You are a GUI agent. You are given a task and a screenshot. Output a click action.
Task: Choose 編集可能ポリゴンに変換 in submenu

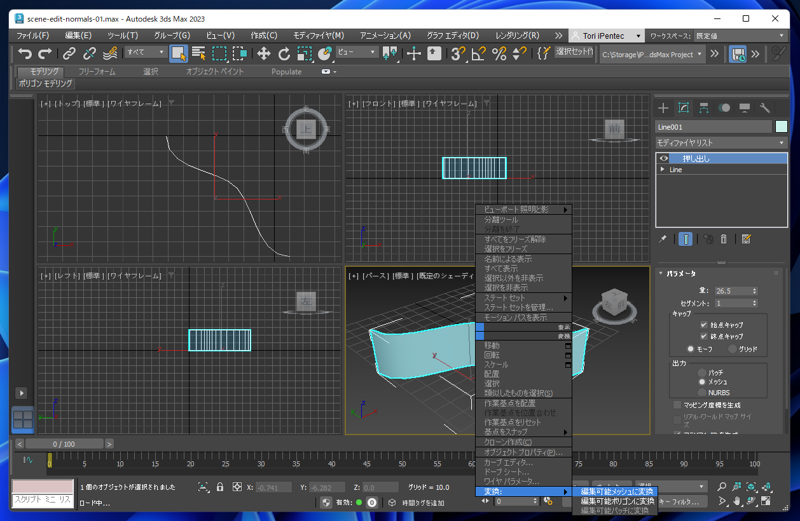616,501
